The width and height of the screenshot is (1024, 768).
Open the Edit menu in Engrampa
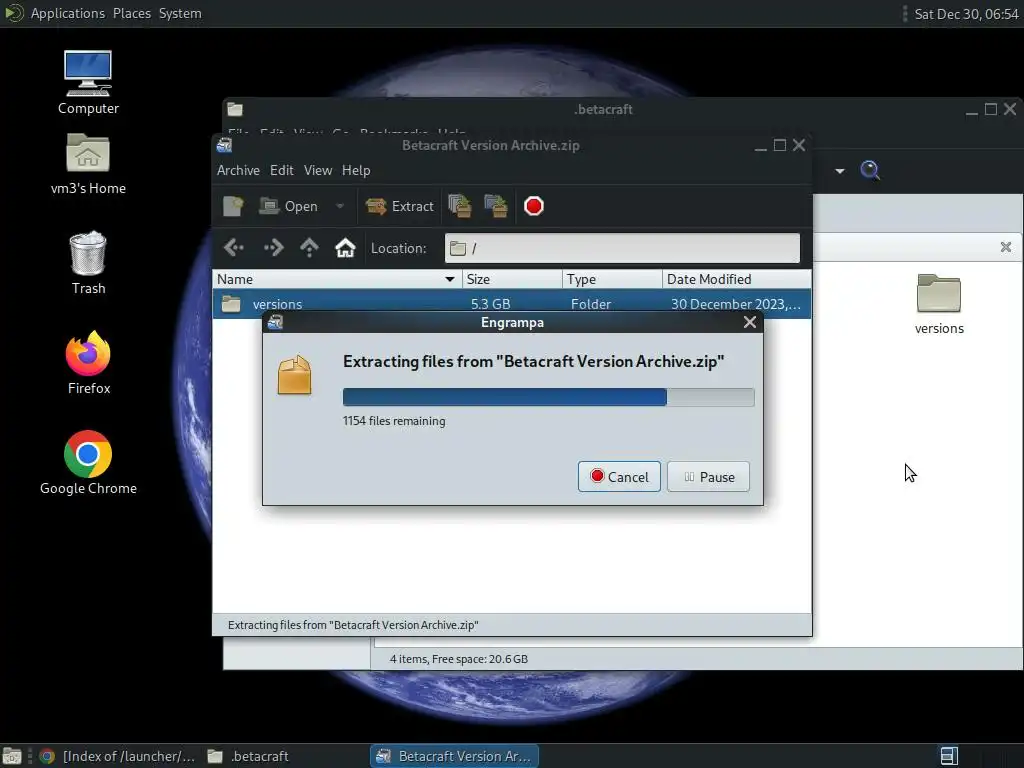tap(281, 170)
